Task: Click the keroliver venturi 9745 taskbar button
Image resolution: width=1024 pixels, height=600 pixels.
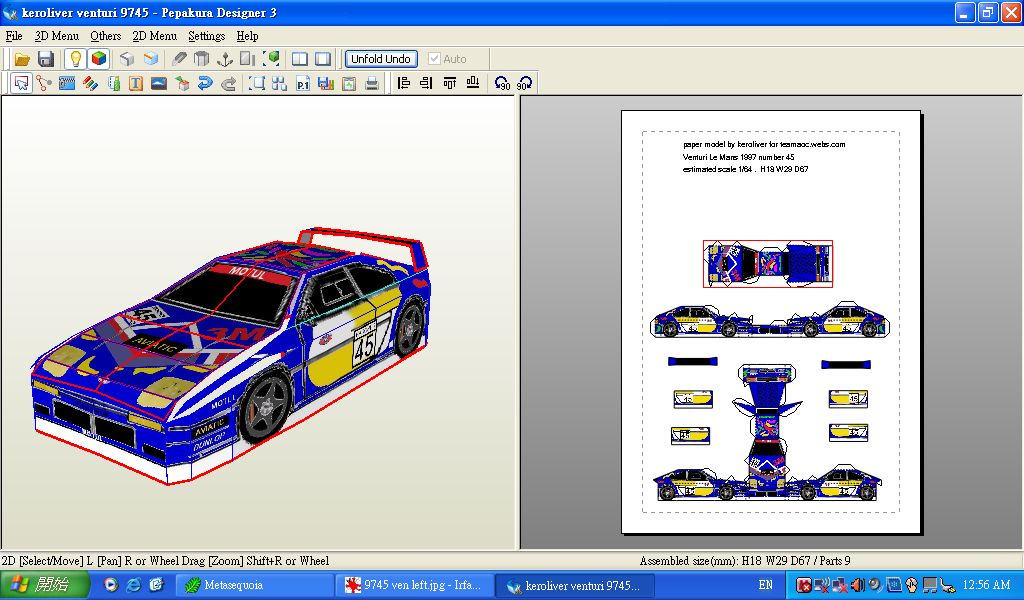Action: pyautogui.click(x=575, y=585)
